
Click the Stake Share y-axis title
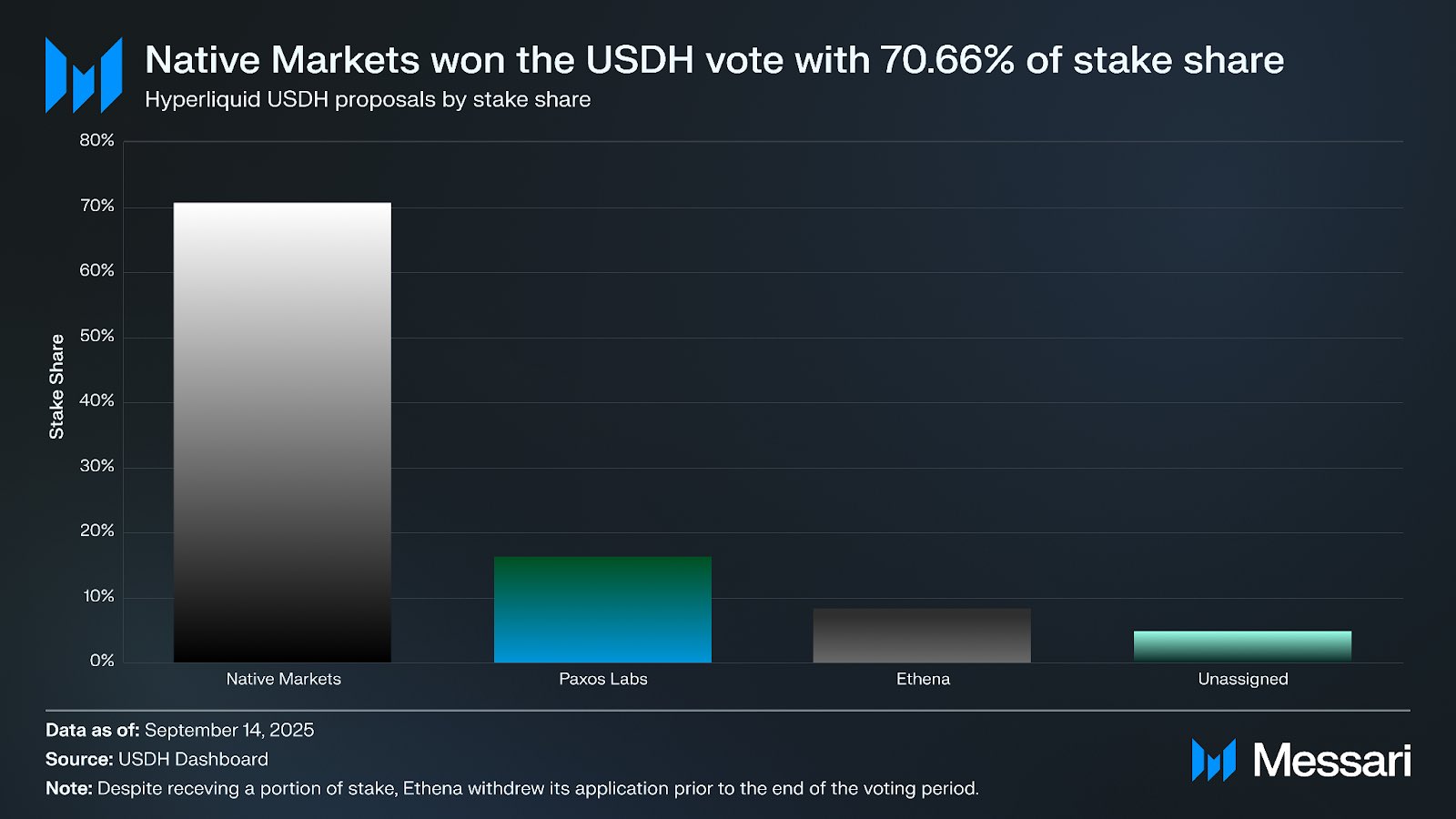[56, 387]
